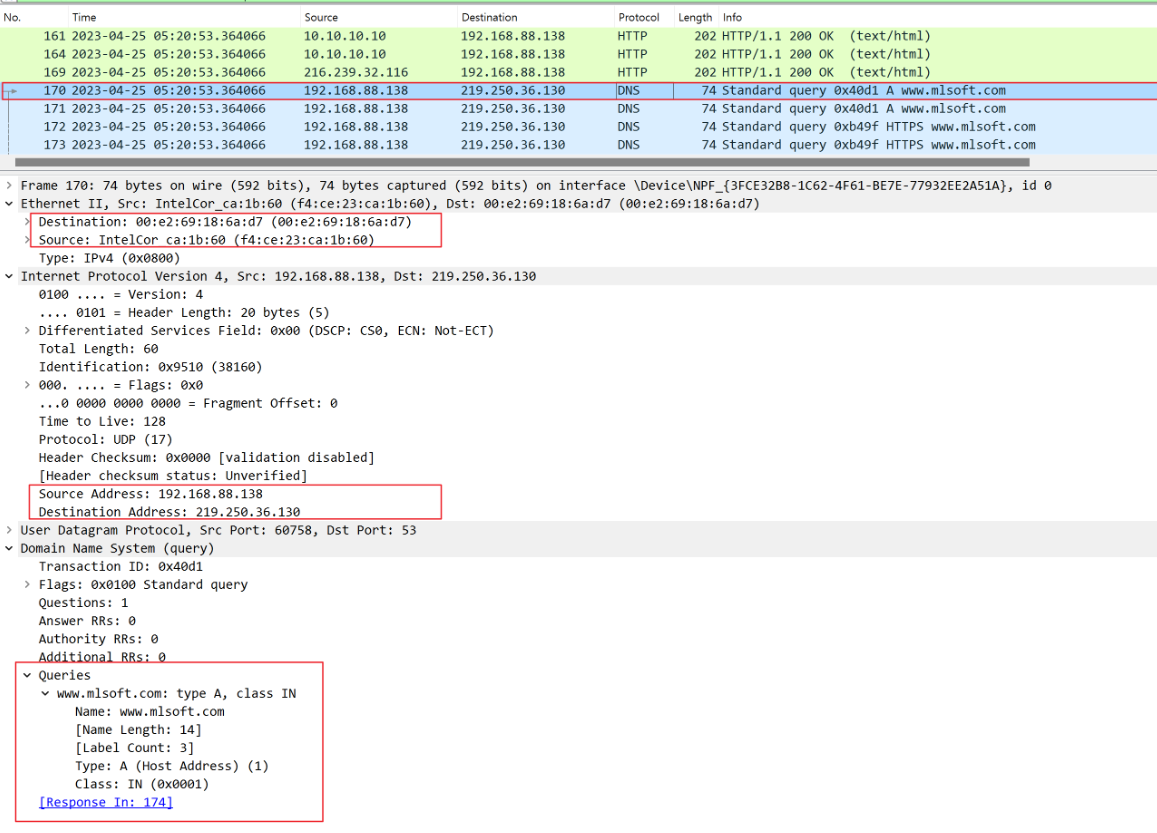Select packet 171 DNS query row
The image size is (1157, 833).
tap(578, 108)
